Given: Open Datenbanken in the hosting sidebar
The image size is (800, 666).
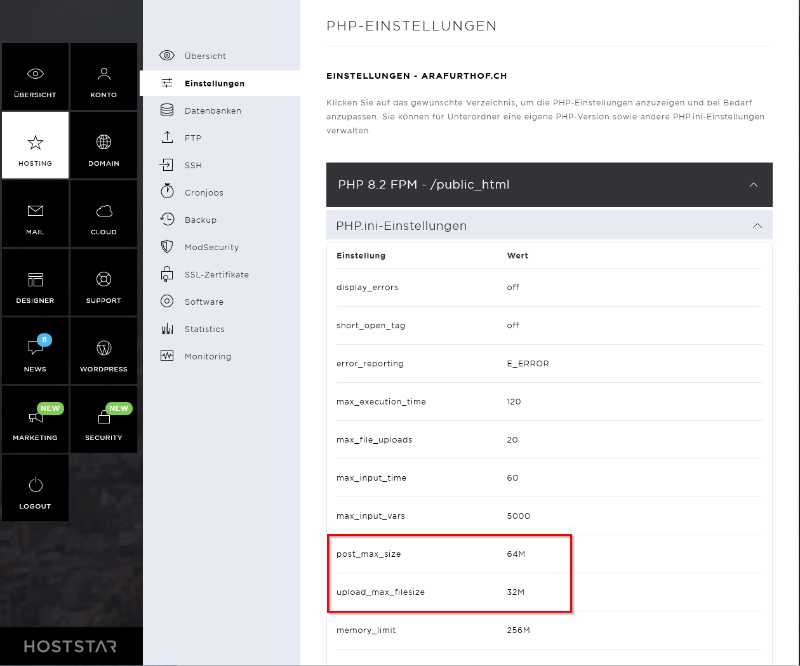Looking at the screenshot, I should 212,111.
